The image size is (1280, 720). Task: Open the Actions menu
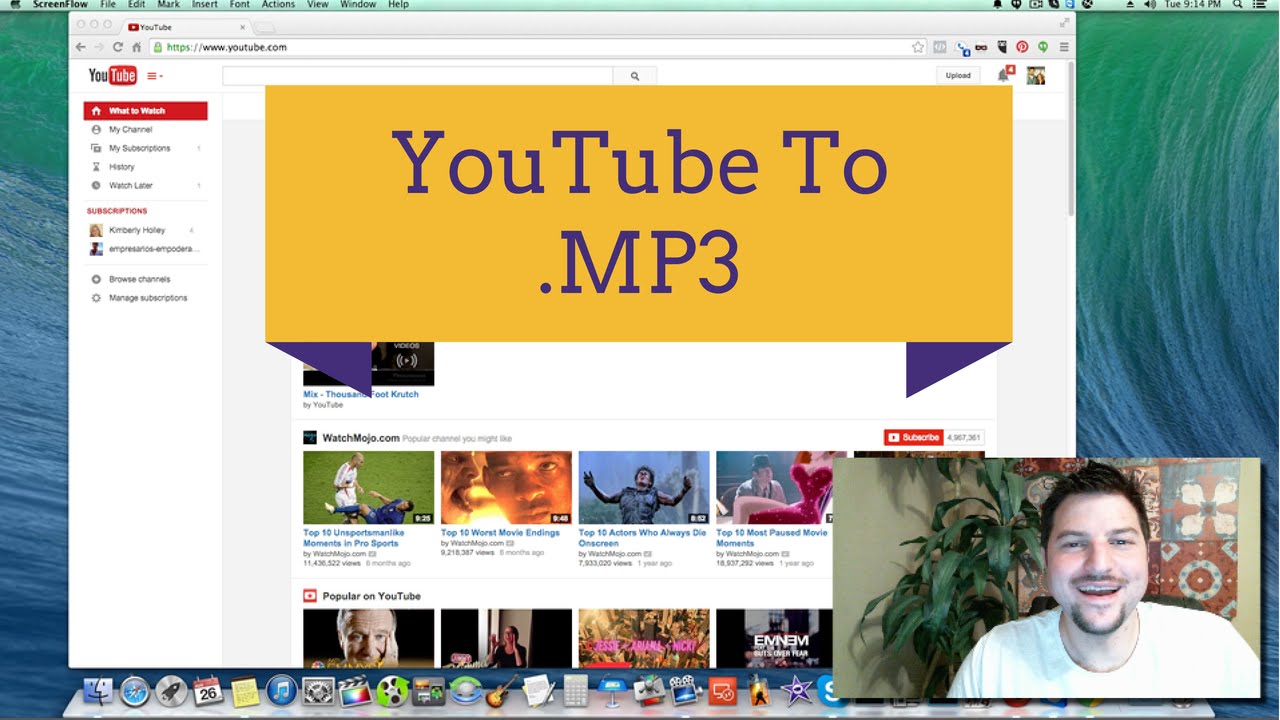tap(278, 5)
